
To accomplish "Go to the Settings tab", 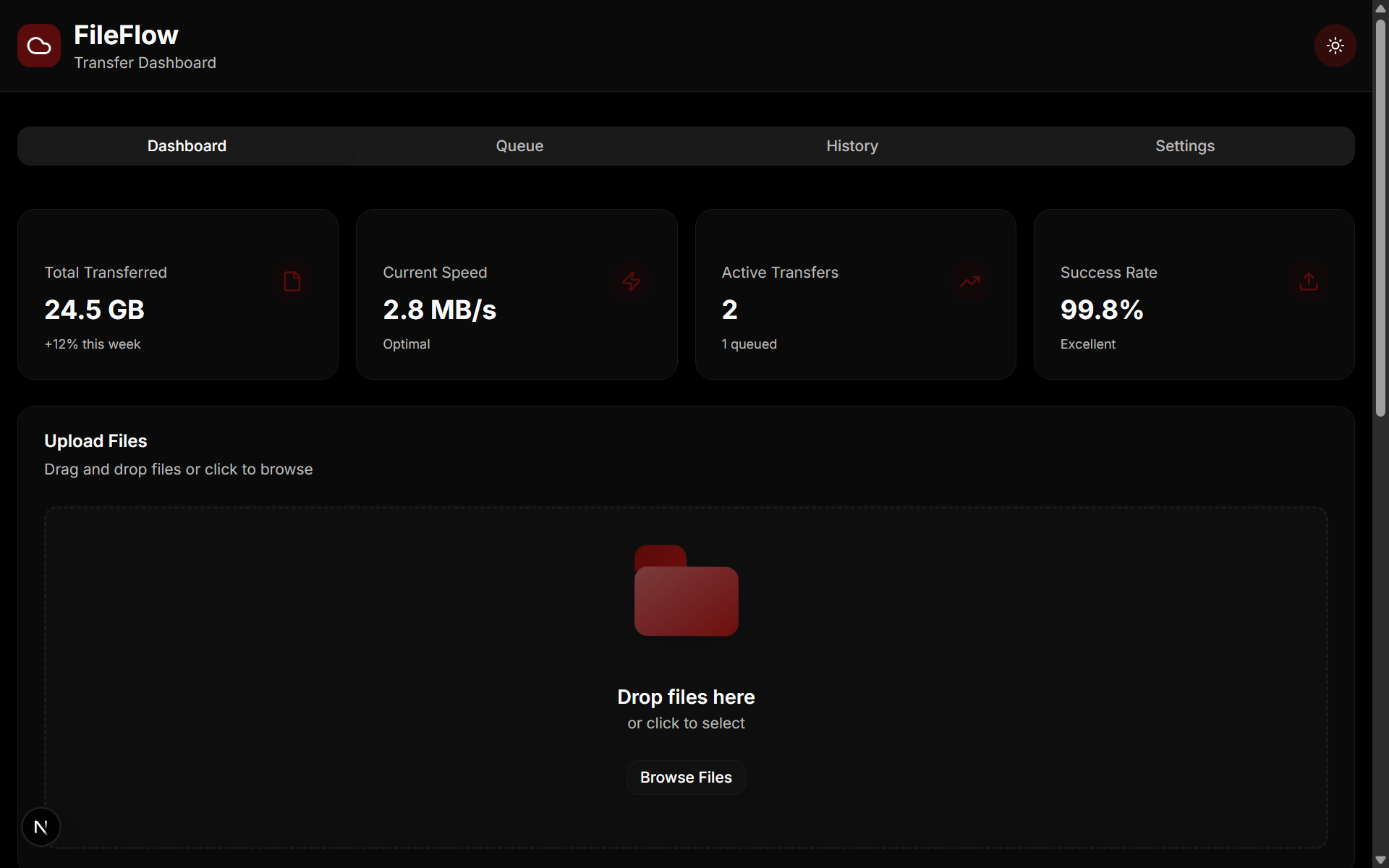I will tap(1184, 146).
